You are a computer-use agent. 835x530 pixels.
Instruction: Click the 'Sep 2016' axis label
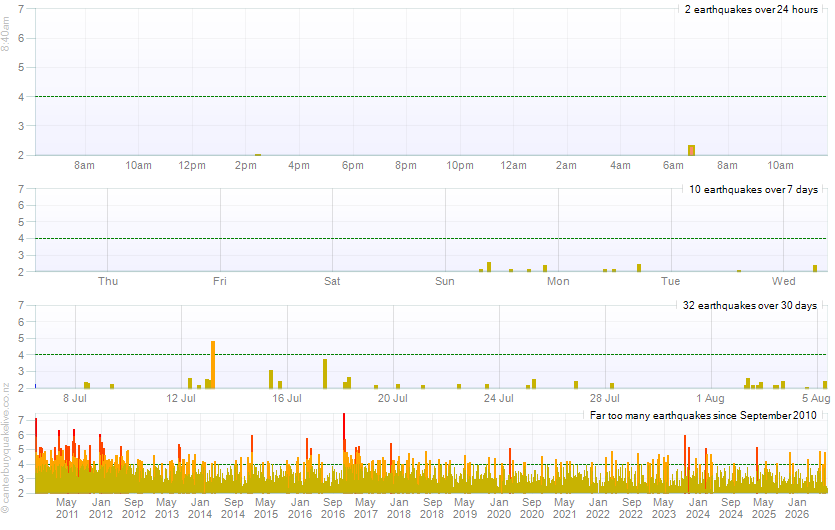point(333,508)
